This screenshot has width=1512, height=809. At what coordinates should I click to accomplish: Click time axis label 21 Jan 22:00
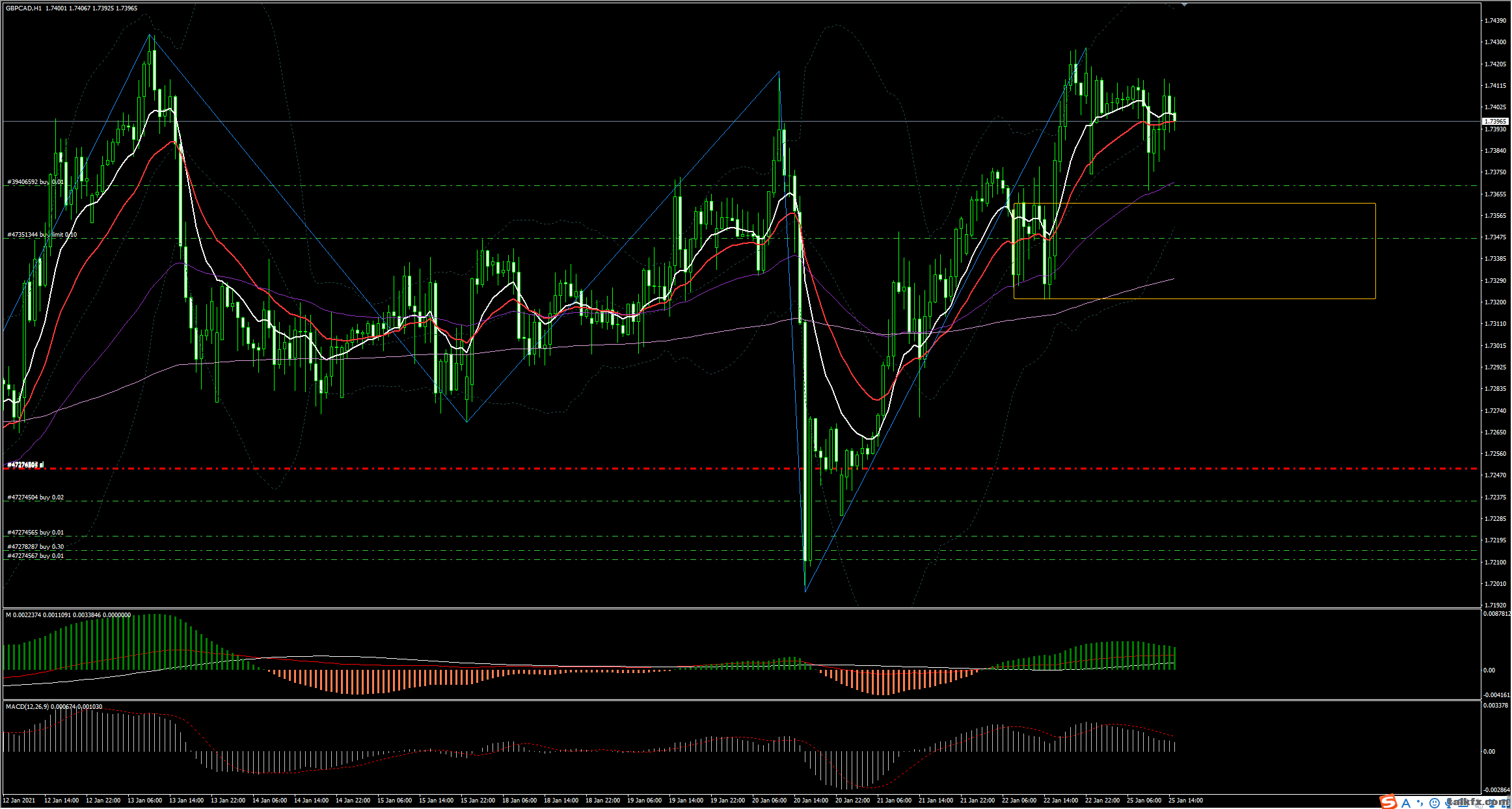pyautogui.click(x=977, y=801)
